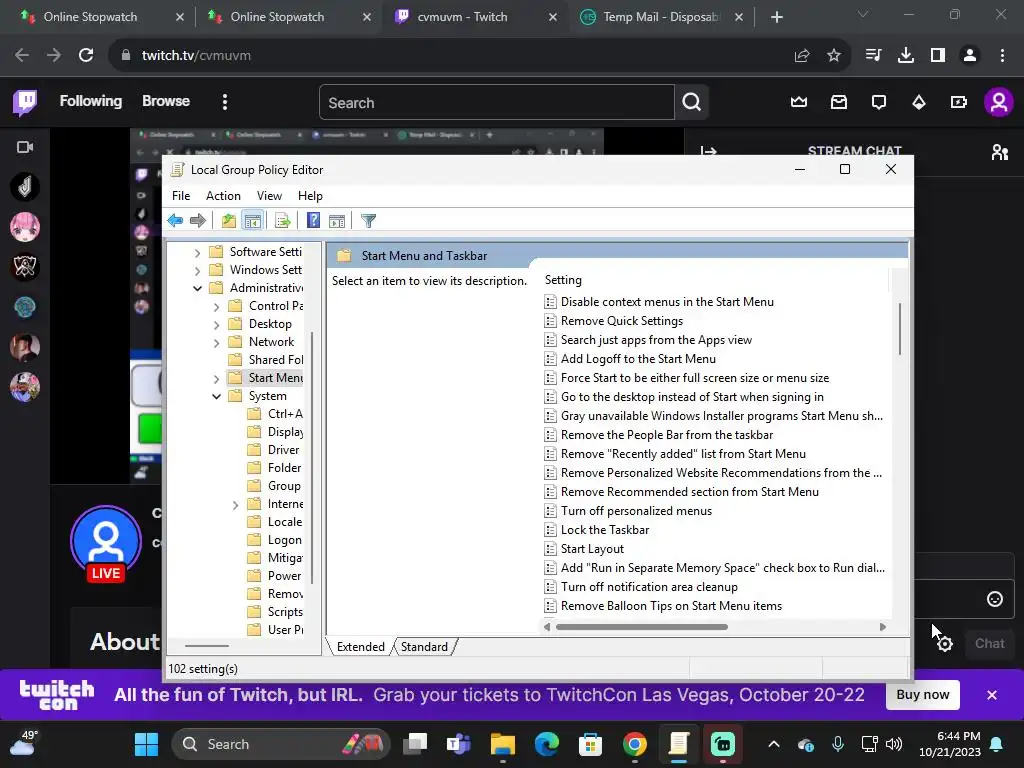Expand the Start Menu tree node arrow

click(216, 378)
